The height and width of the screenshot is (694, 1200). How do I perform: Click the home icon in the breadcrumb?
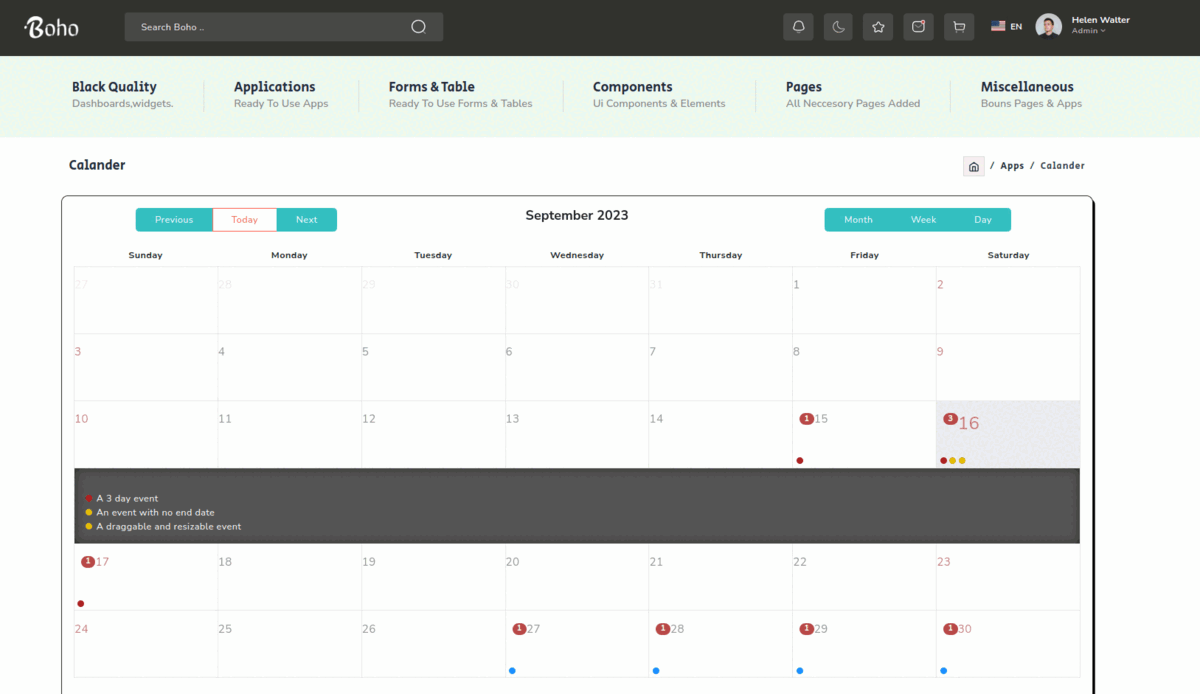[974, 166]
